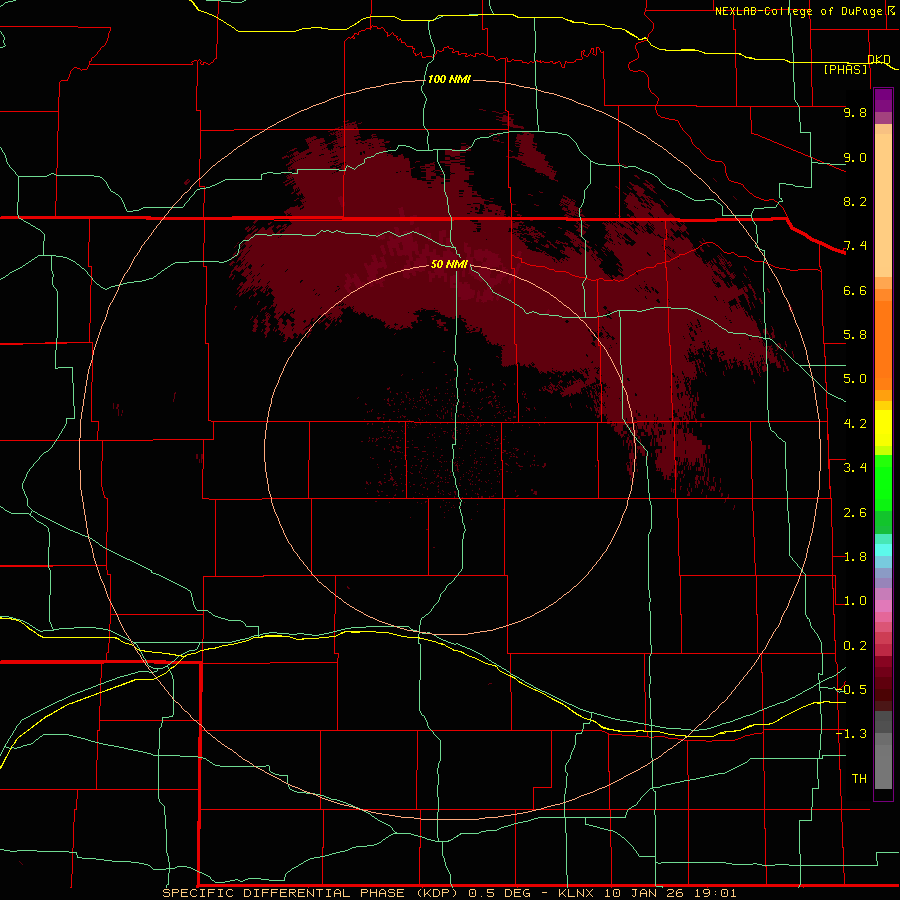Click the peach segment of the color bar
This screenshot has width=900, height=900.
pyautogui.click(x=883, y=205)
